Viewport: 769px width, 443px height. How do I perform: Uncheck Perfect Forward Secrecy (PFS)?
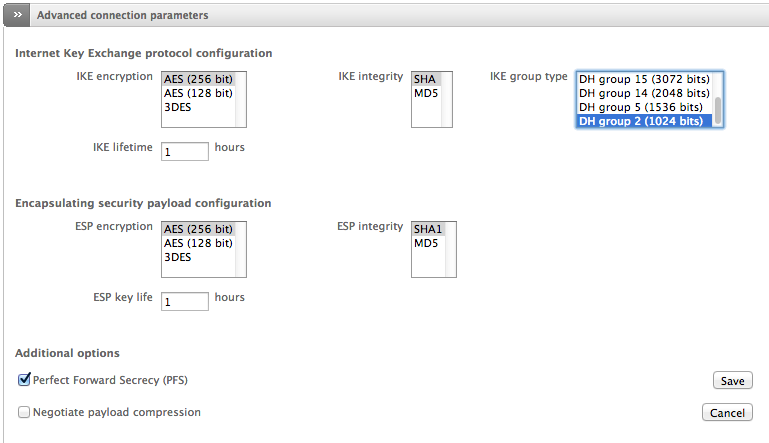(x=24, y=380)
